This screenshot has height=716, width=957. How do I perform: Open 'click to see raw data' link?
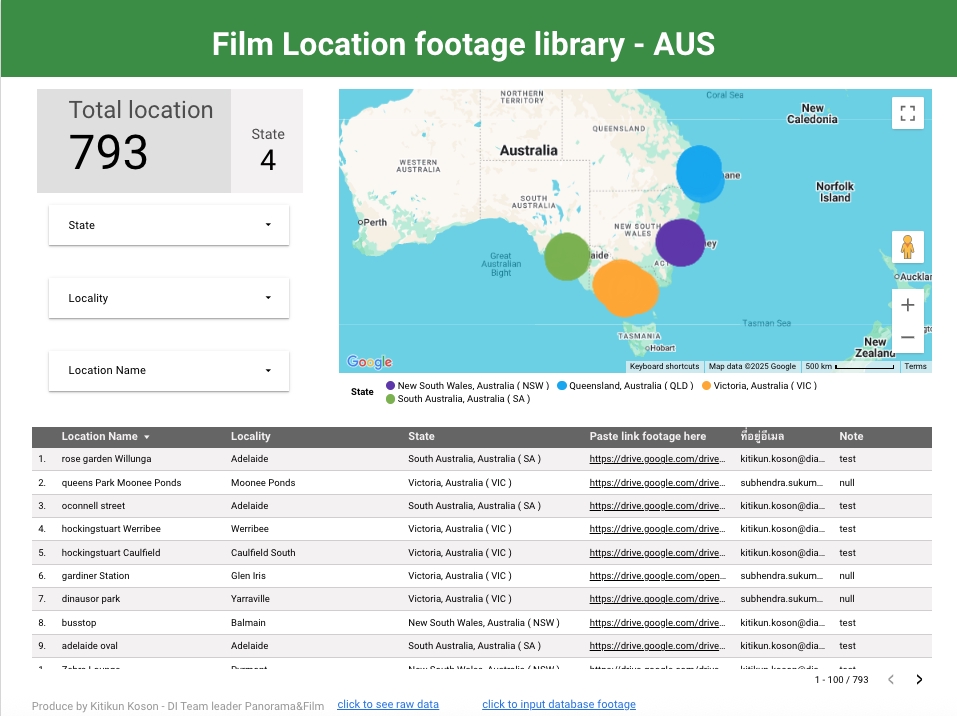tap(388, 704)
